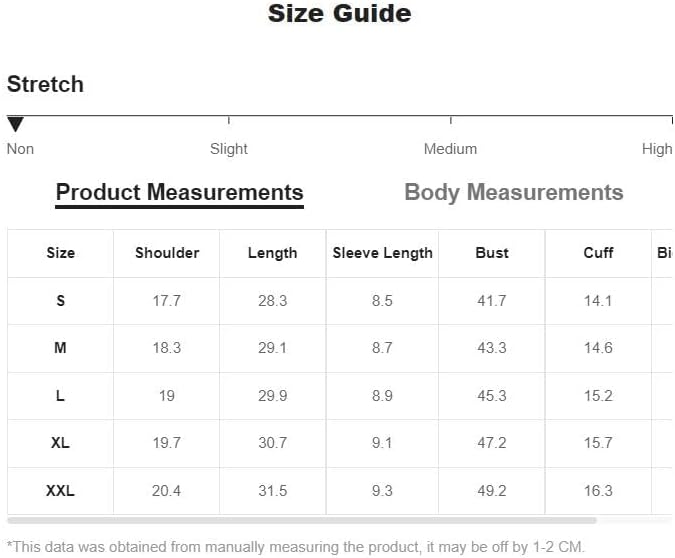This screenshot has height=558, width=675.
Task: Select the Size column header
Action: click(61, 253)
